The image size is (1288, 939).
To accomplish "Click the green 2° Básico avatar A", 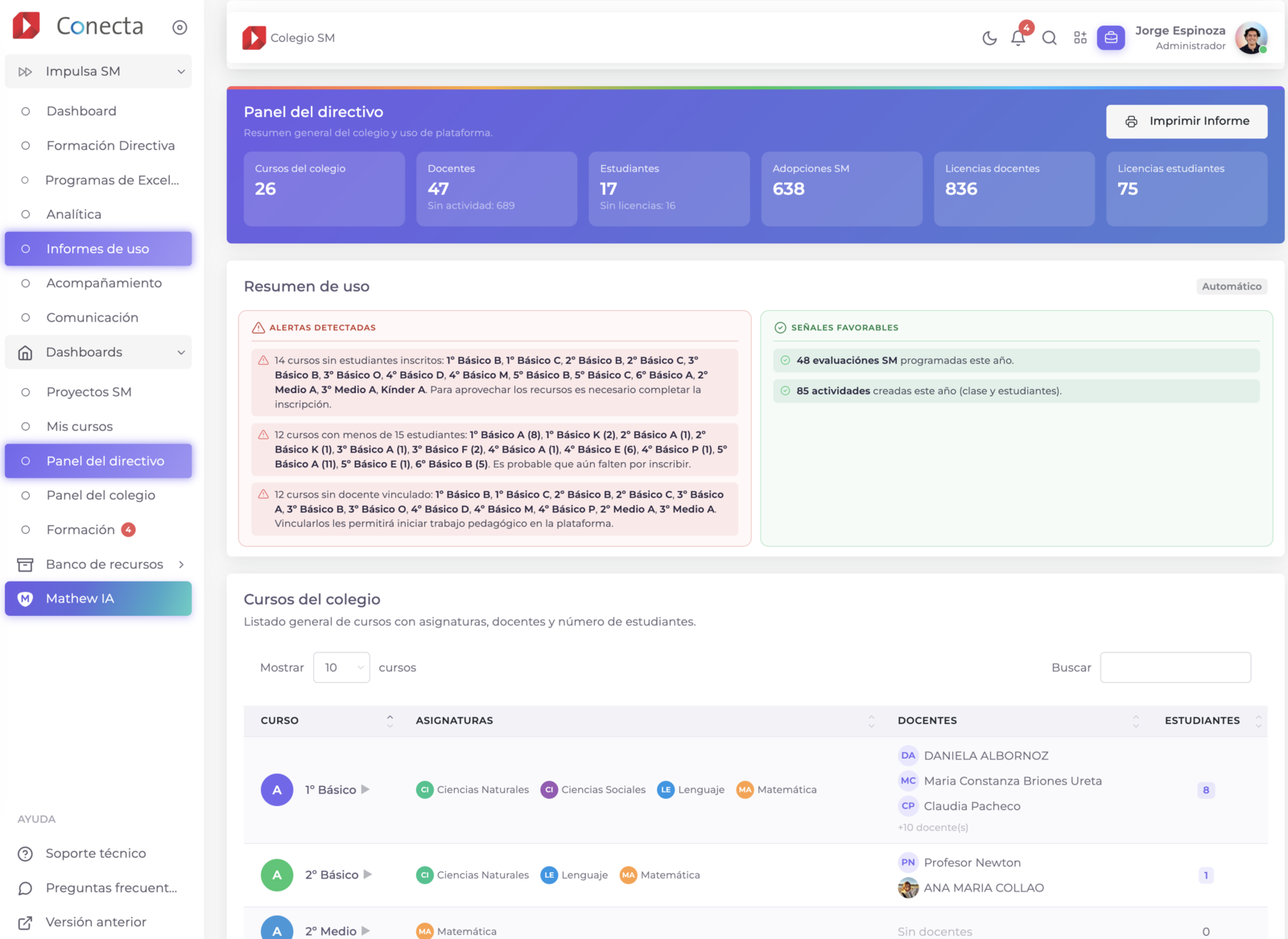I will coord(277,875).
